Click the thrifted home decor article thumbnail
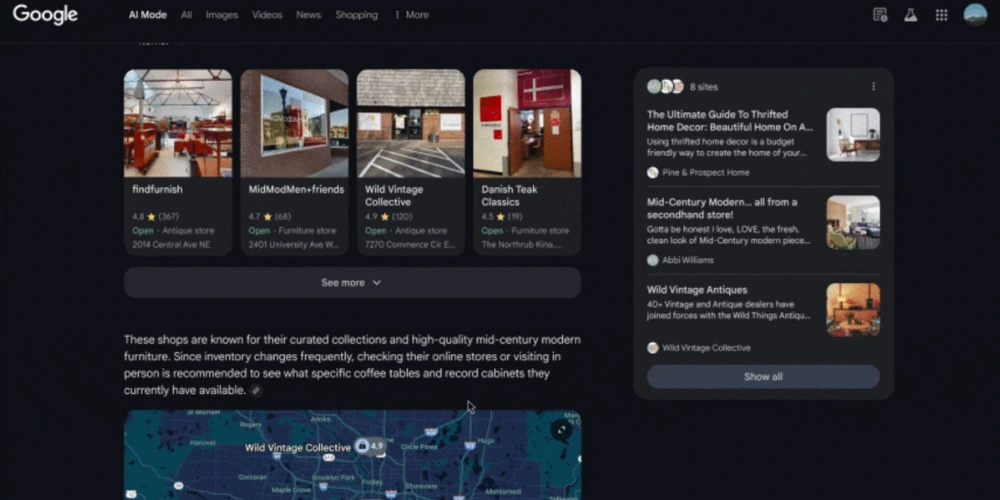The width and height of the screenshot is (1000, 500). click(x=853, y=135)
